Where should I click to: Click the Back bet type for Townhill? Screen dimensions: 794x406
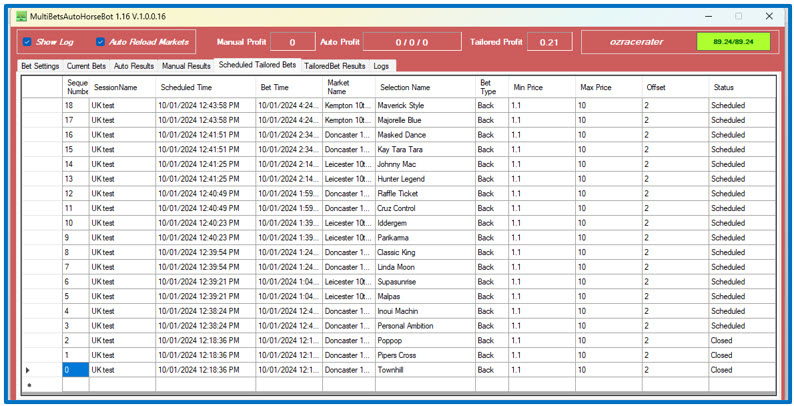(492, 370)
